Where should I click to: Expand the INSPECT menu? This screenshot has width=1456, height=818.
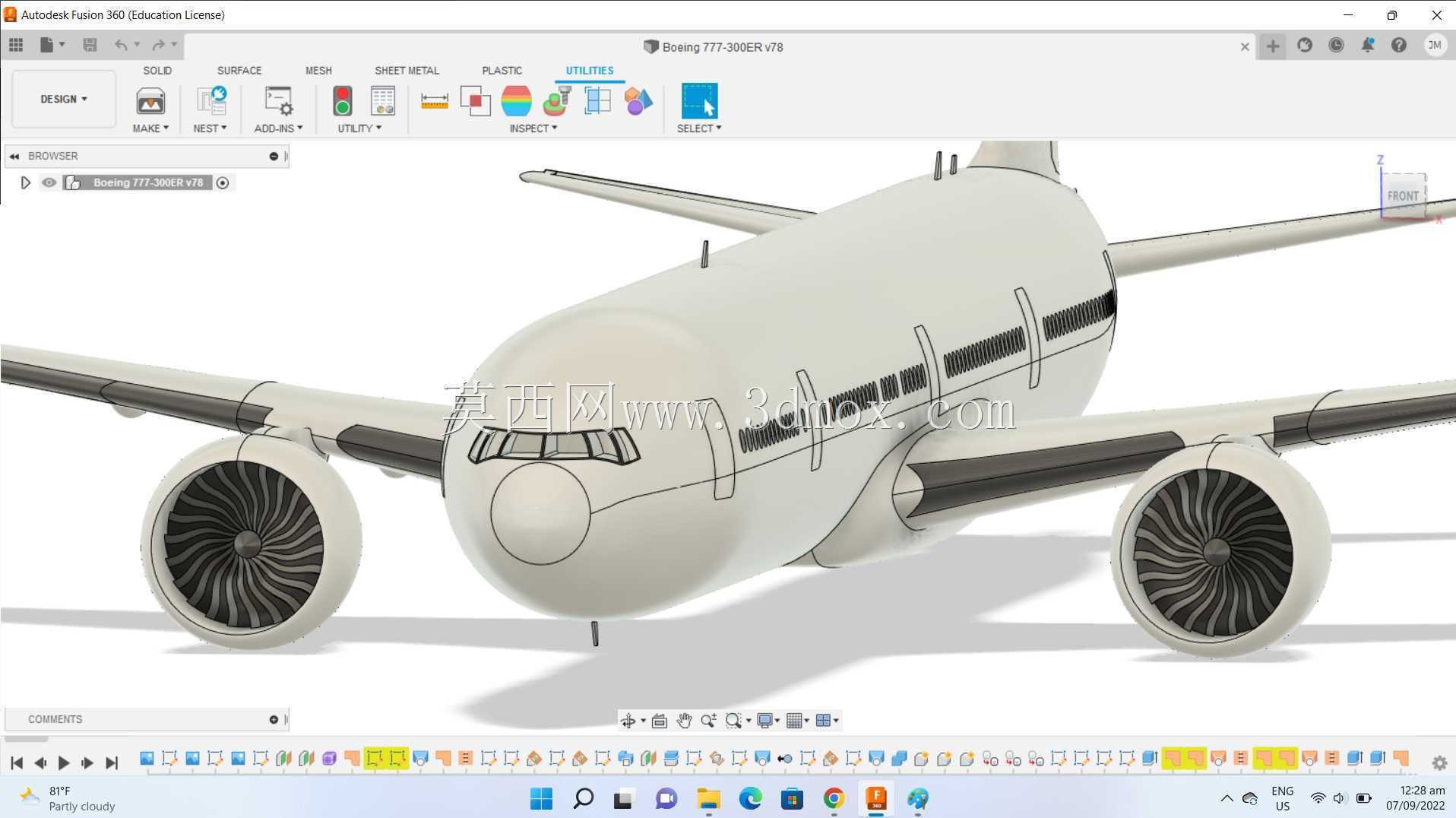click(533, 128)
